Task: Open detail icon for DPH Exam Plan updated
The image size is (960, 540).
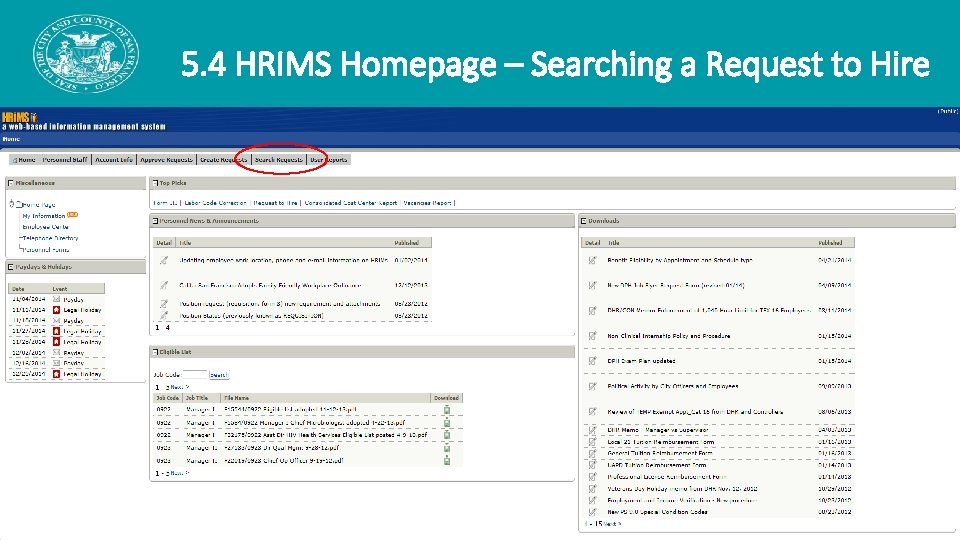Action: [x=592, y=361]
